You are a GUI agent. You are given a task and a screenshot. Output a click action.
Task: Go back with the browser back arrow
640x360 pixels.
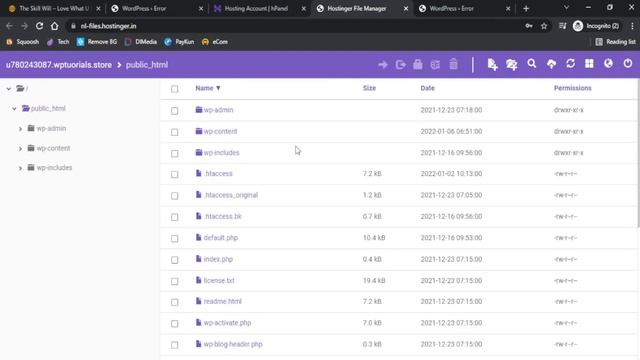click(x=9, y=26)
